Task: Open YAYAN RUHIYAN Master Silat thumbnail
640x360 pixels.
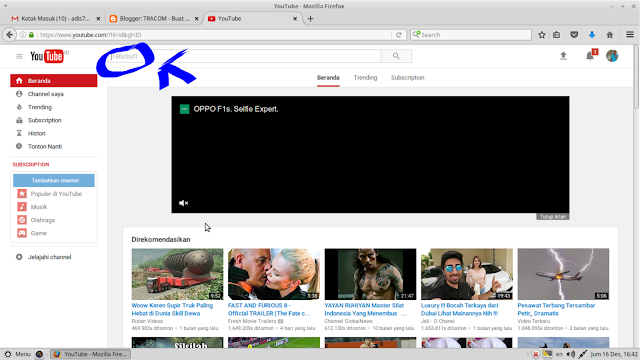Action: point(371,274)
